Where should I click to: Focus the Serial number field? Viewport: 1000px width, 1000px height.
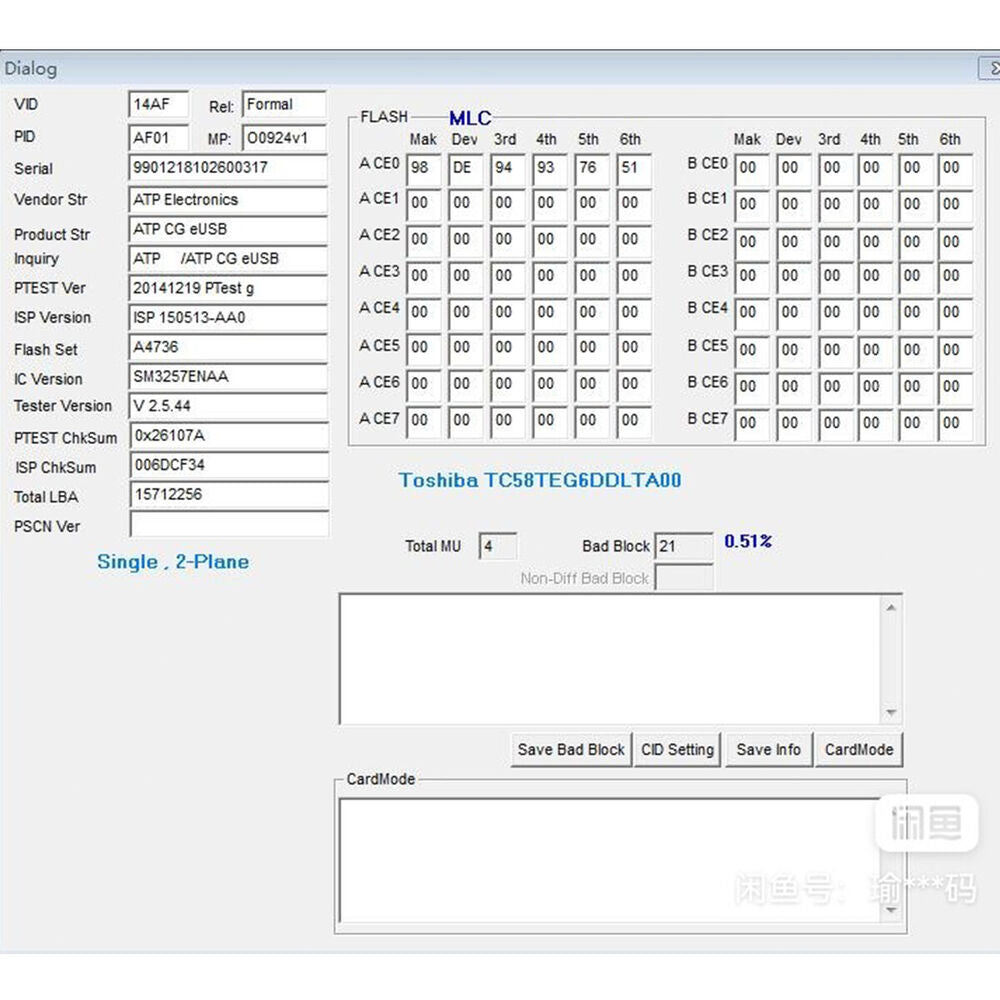[x=228, y=168]
